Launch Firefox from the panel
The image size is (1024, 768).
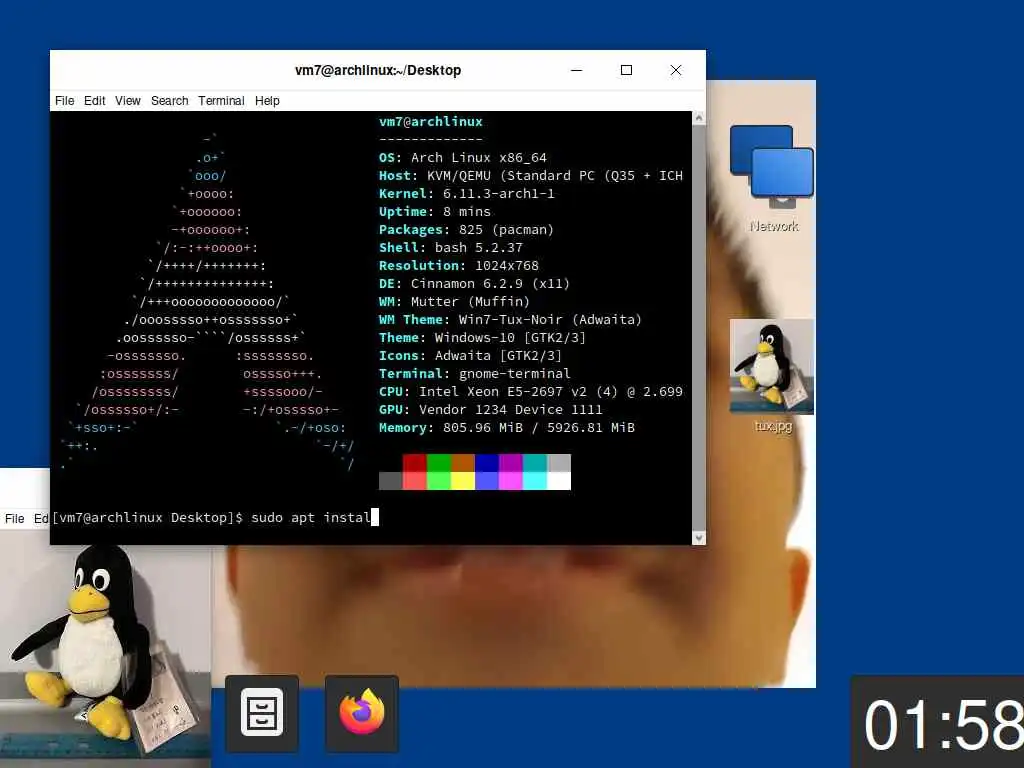362,713
